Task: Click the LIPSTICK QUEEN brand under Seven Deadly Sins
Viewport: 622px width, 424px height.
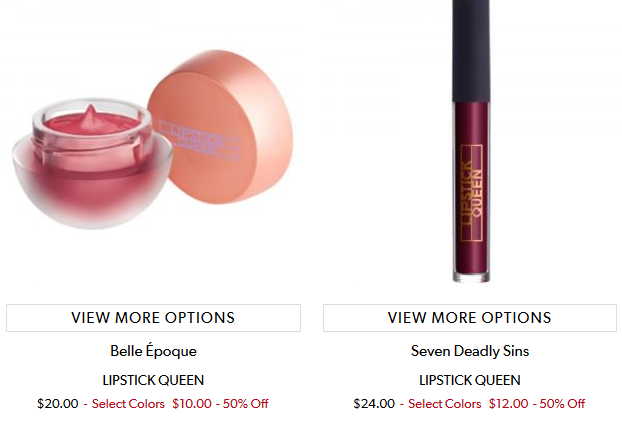Action: (470, 380)
